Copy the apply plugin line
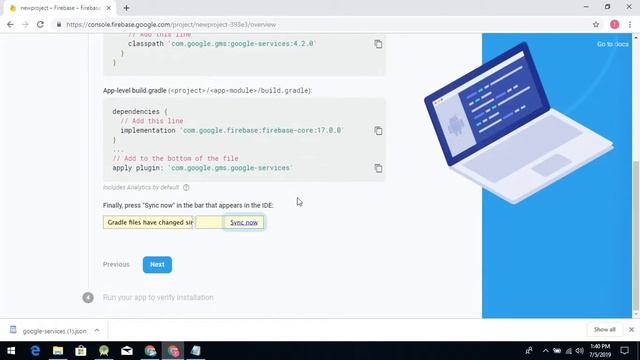Viewport: 640px width, 360px height. tap(378, 168)
